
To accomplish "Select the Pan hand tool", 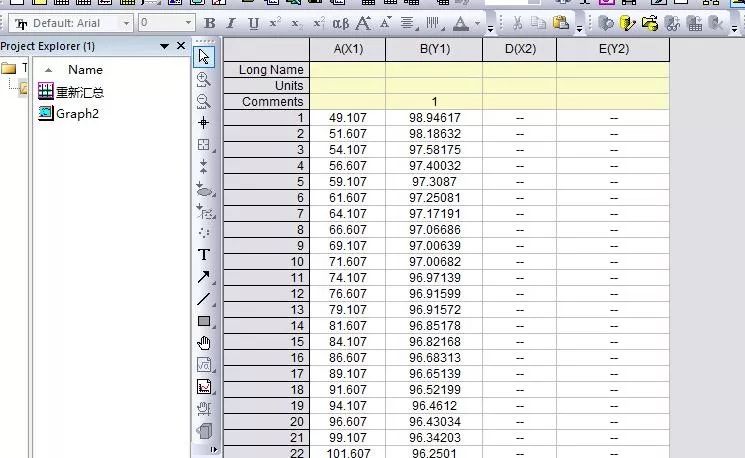I will (204, 343).
